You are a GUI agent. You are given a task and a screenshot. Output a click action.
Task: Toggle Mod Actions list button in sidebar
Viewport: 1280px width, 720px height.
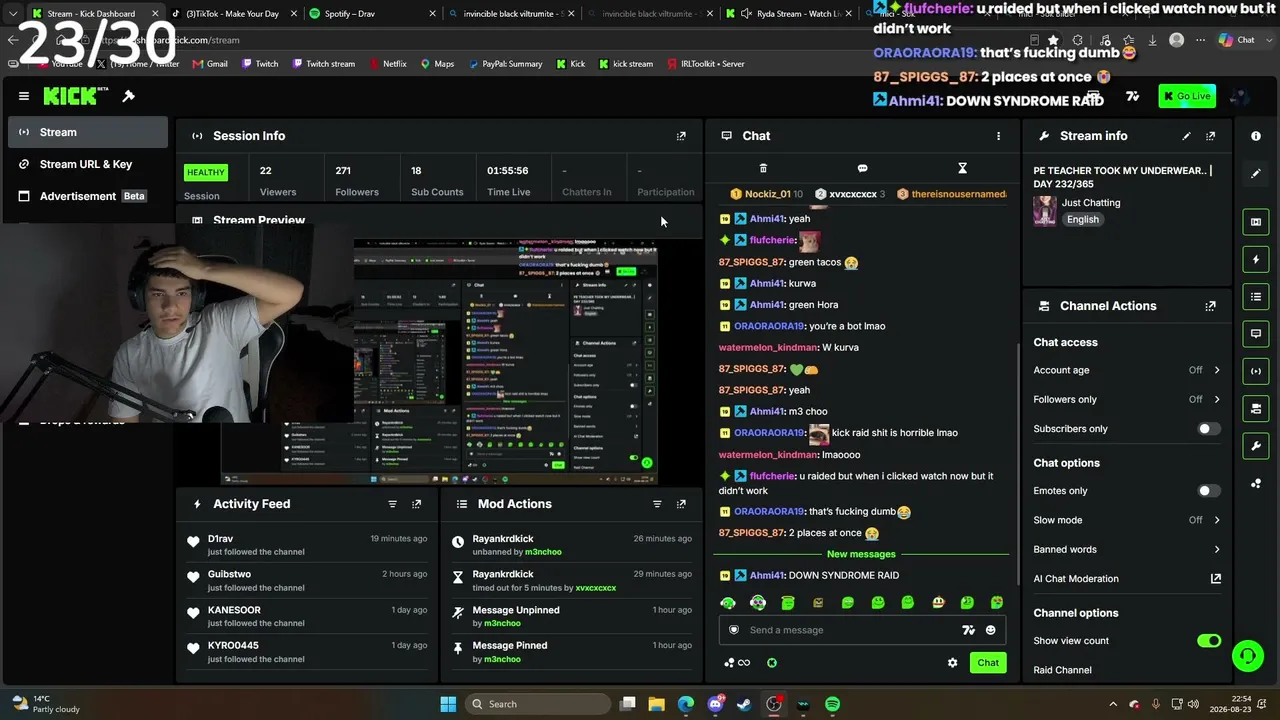pyautogui.click(x=1256, y=297)
